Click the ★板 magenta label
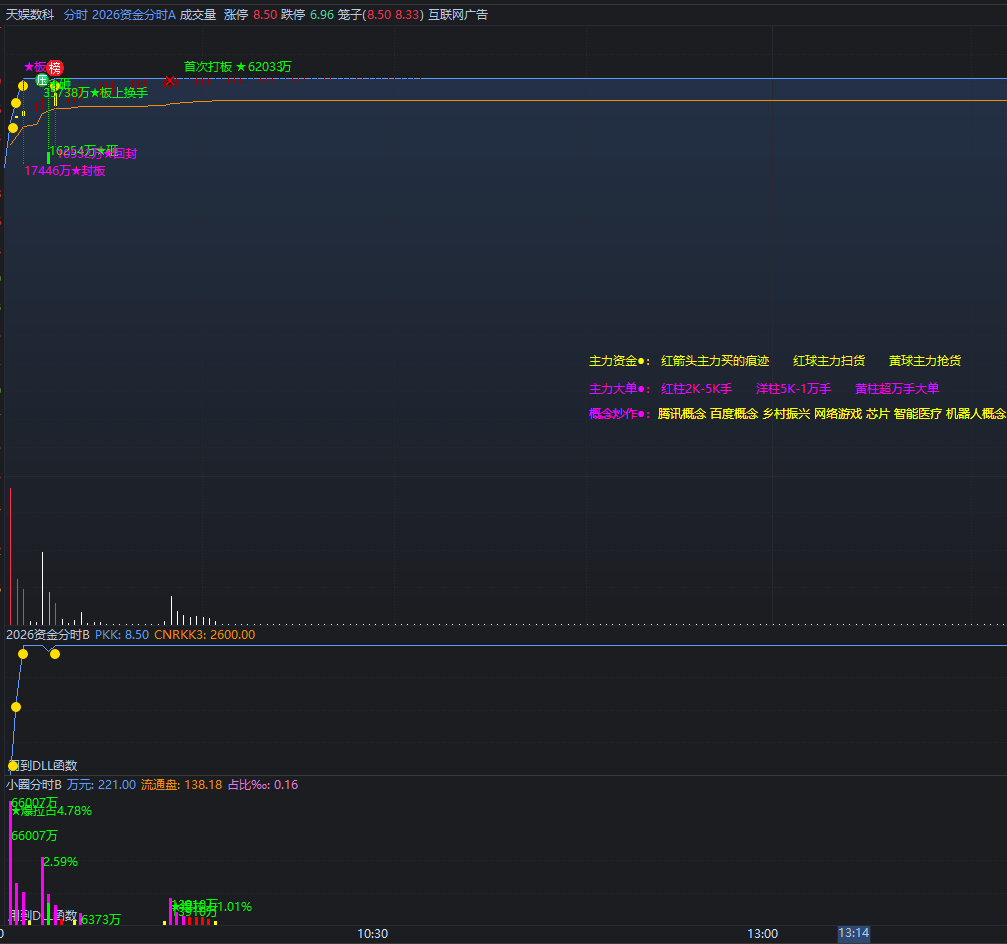This screenshot has height=944, width=1007. pyautogui.click(x=35, y=67)
